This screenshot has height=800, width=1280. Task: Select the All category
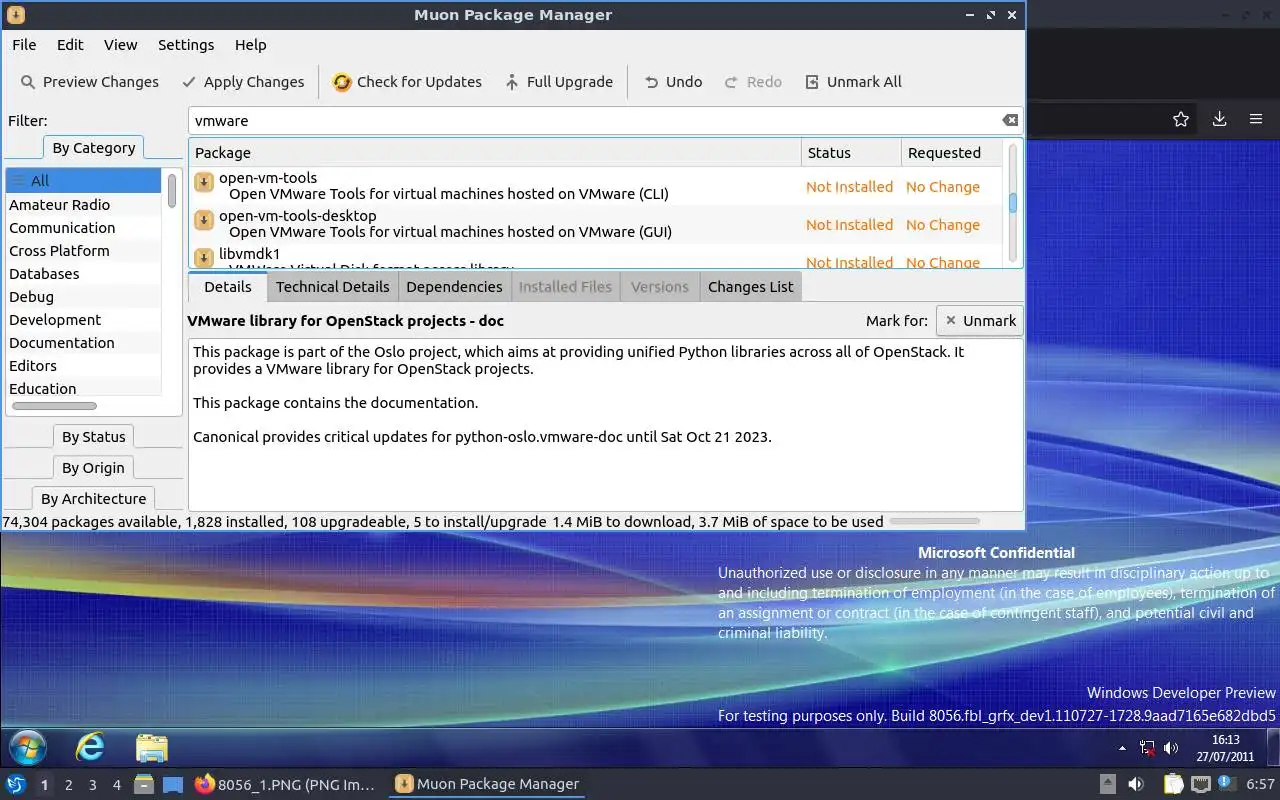coord(83,181)
